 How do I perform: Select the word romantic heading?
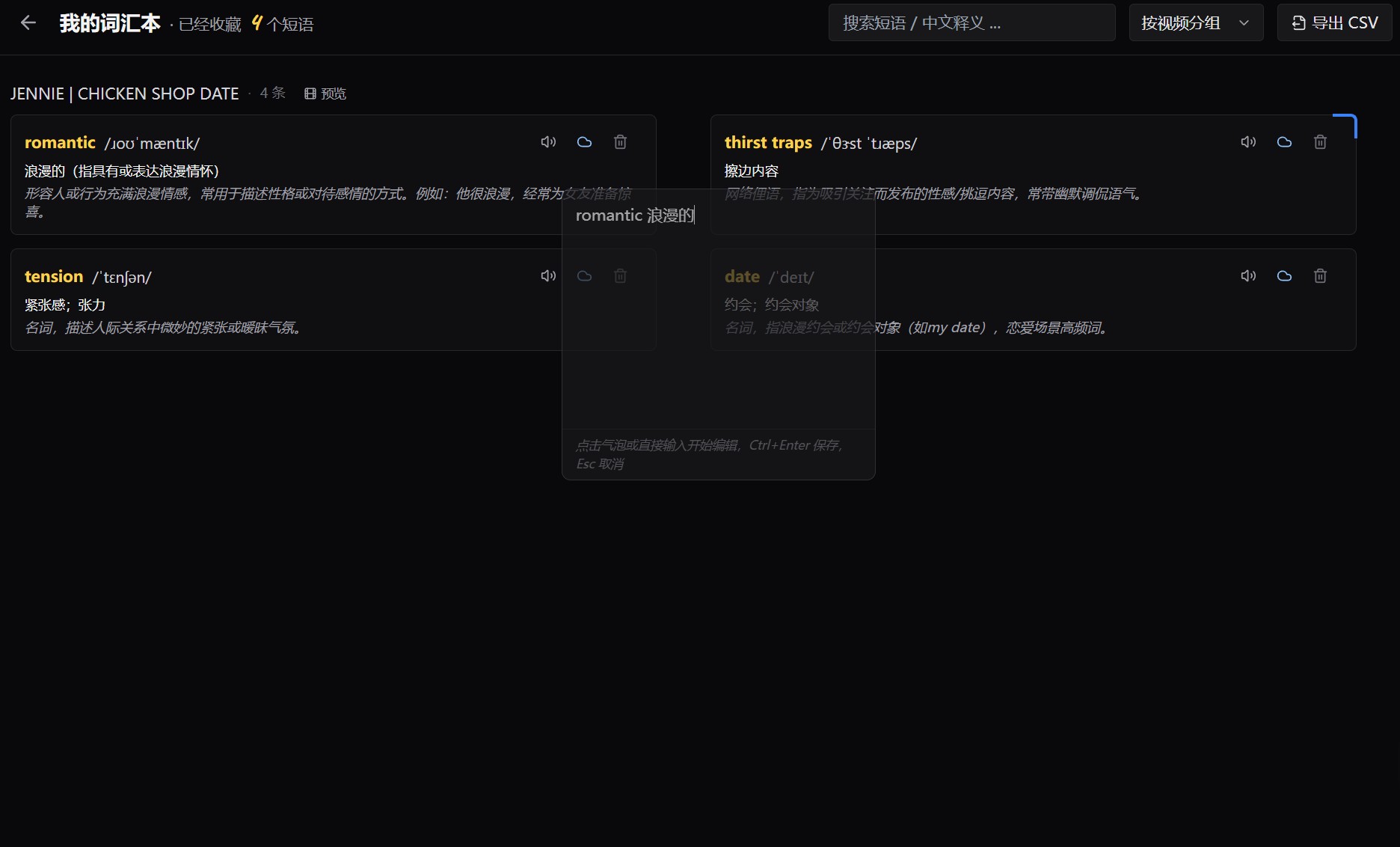pyautogui.click(x=60, y=142)
